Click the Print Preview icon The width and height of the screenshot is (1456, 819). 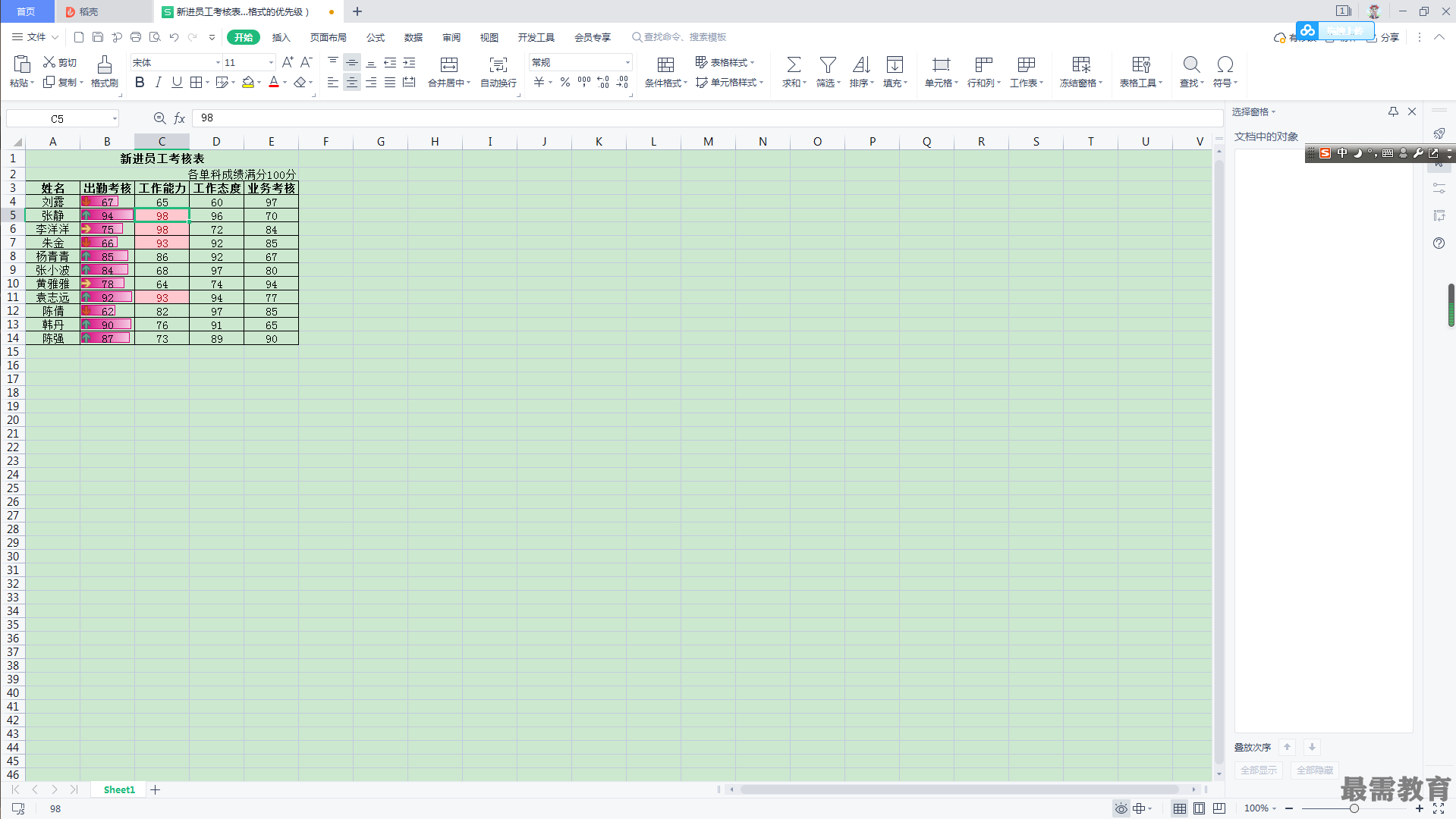(155, 37)
